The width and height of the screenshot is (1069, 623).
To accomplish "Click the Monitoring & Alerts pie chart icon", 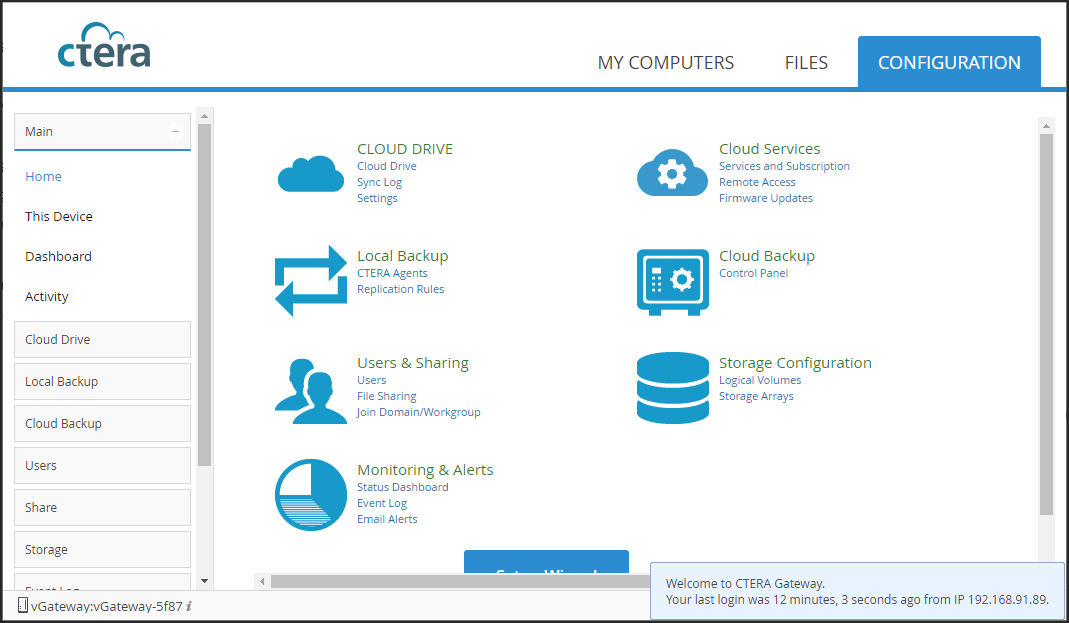I will [311, 495].
